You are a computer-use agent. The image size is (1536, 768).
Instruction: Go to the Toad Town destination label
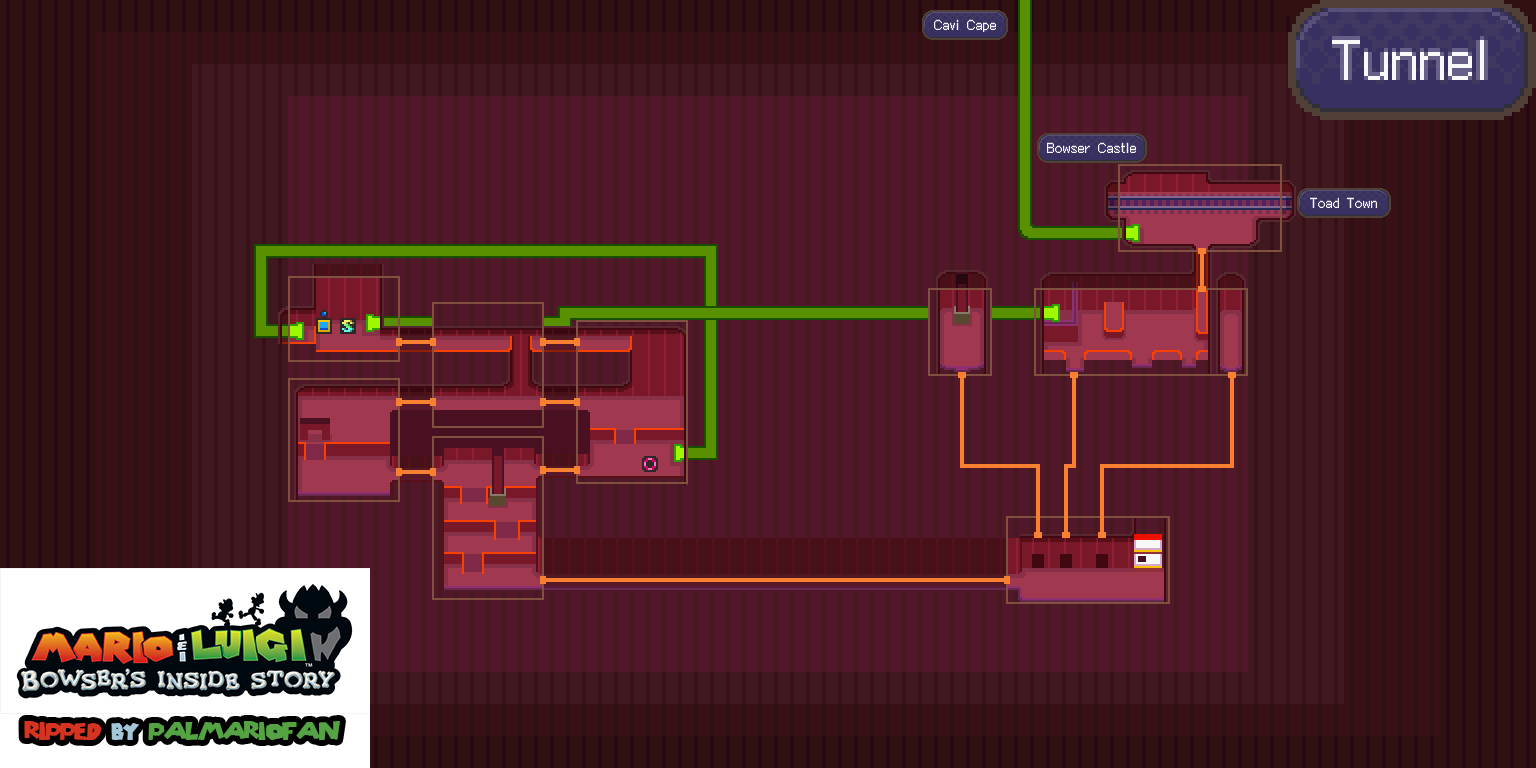pyautogui.click(x=1343, y=203)
